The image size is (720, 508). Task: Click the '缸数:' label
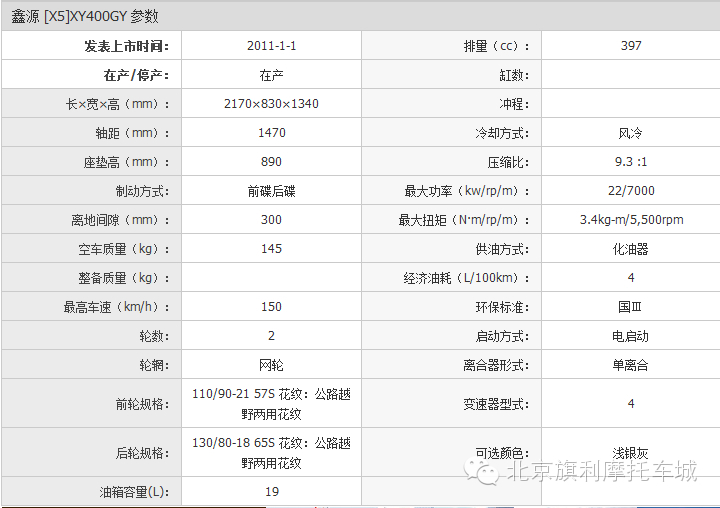click(x=514, y=75)
